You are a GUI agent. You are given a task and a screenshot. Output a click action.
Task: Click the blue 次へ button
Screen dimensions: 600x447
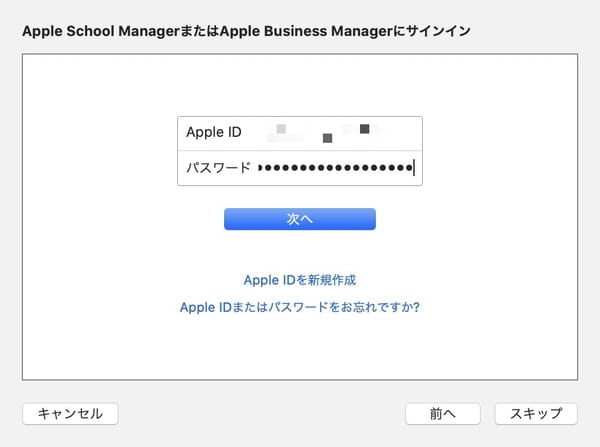pyautogui.click(x=300, y=219)
